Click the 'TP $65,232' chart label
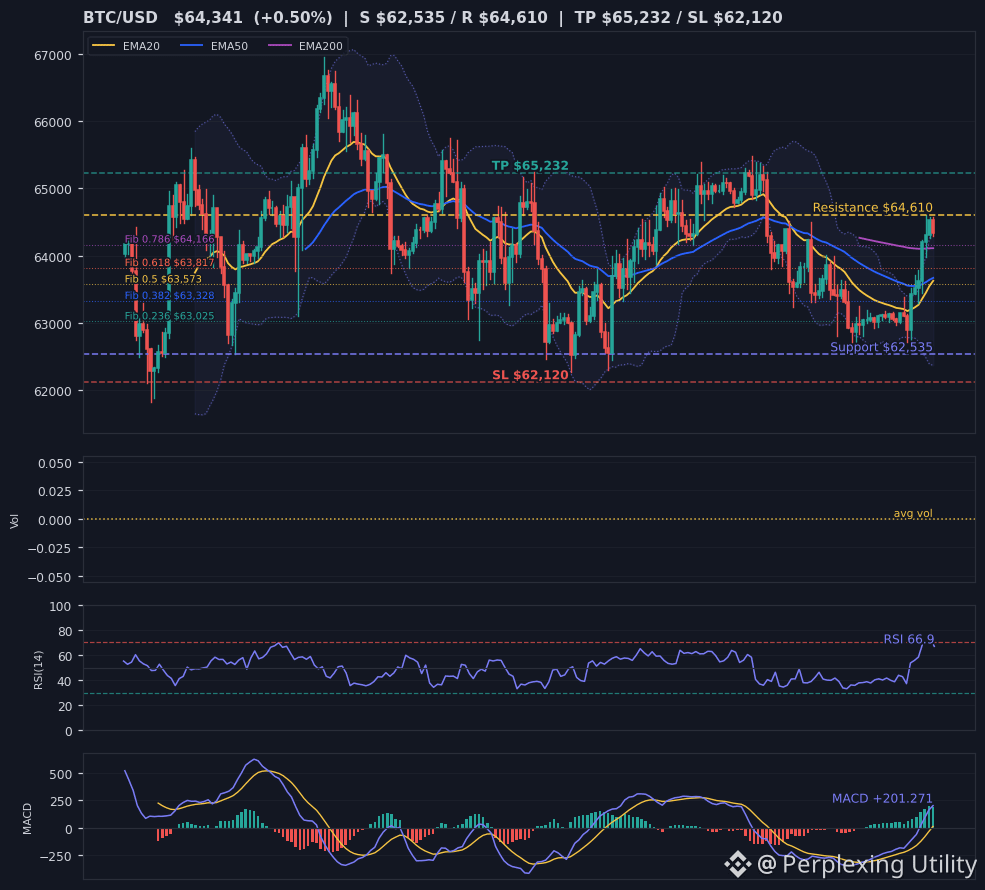This screenshot has width=985, height=890. [x=530, y=165]
